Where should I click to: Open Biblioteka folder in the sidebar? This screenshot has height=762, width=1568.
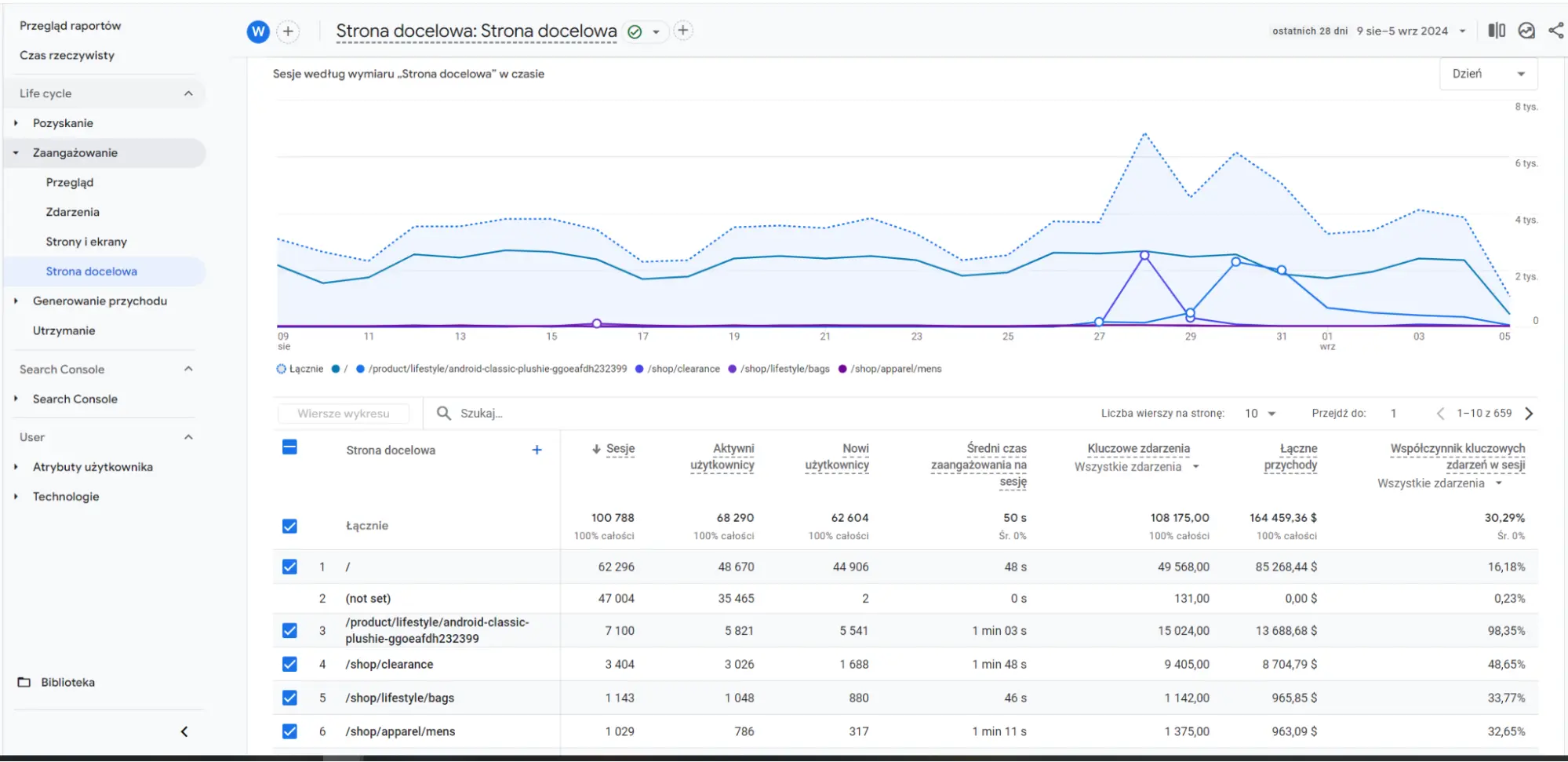pos(56,682)
